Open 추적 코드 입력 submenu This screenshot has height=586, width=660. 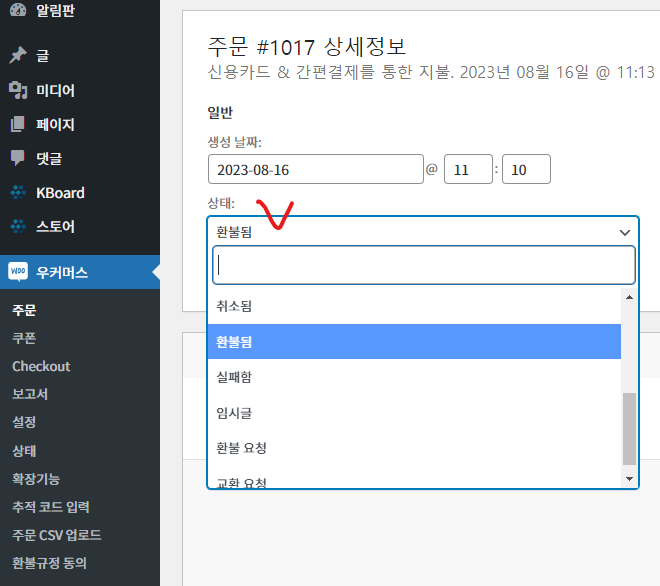(51, 506)
